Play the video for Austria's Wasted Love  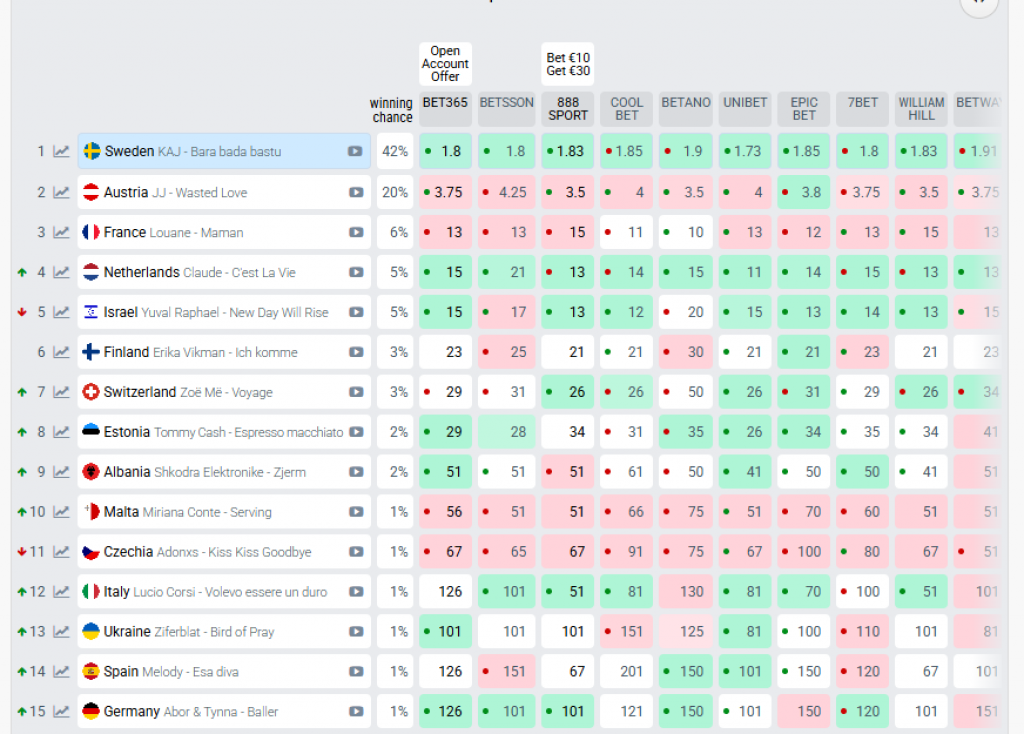(355, 192)
